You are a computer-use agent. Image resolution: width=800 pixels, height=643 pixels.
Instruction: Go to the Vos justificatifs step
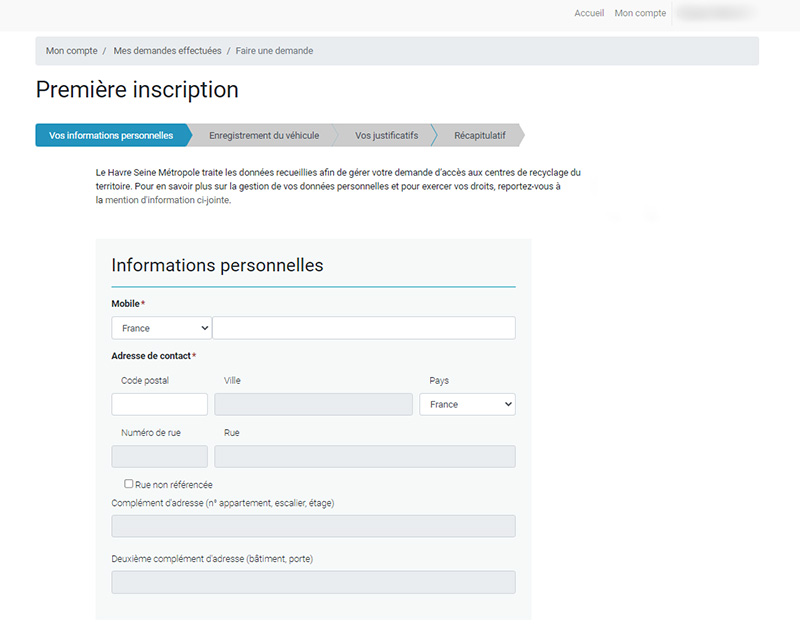(x=386, y=135)
